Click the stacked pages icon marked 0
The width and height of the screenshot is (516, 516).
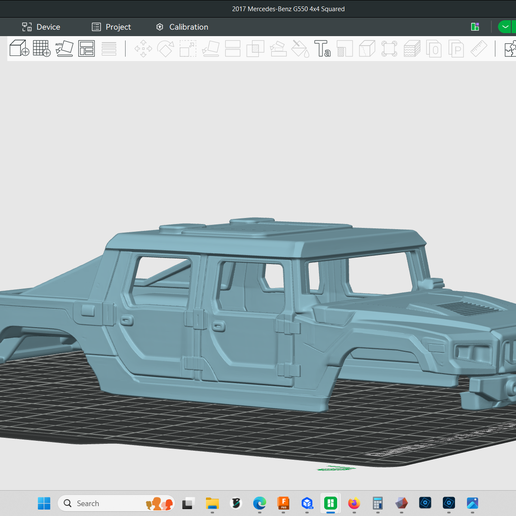coord(434,49)
